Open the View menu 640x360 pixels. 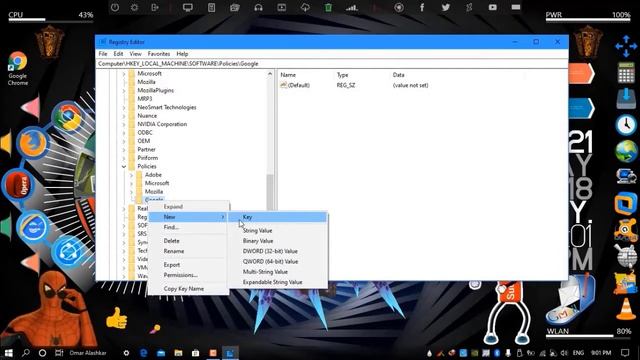(x=136, y=54)
